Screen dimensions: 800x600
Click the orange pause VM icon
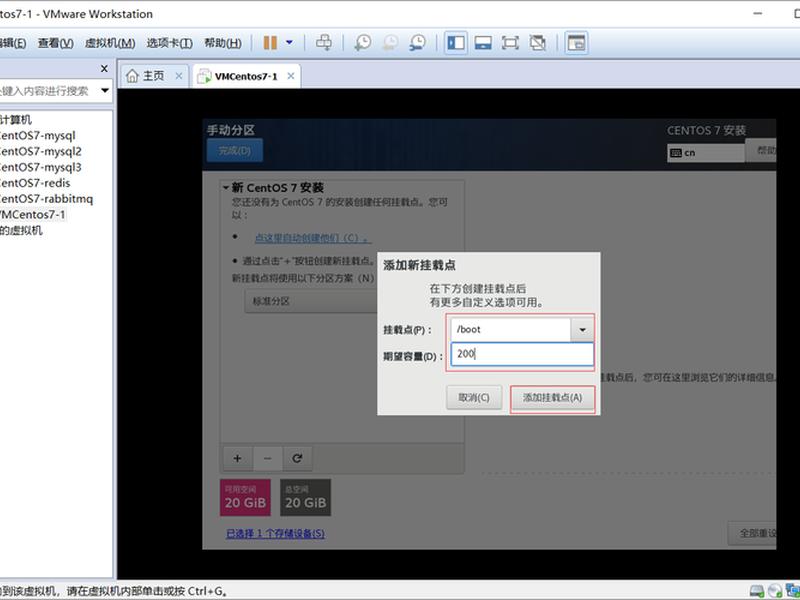click(270, 43)
